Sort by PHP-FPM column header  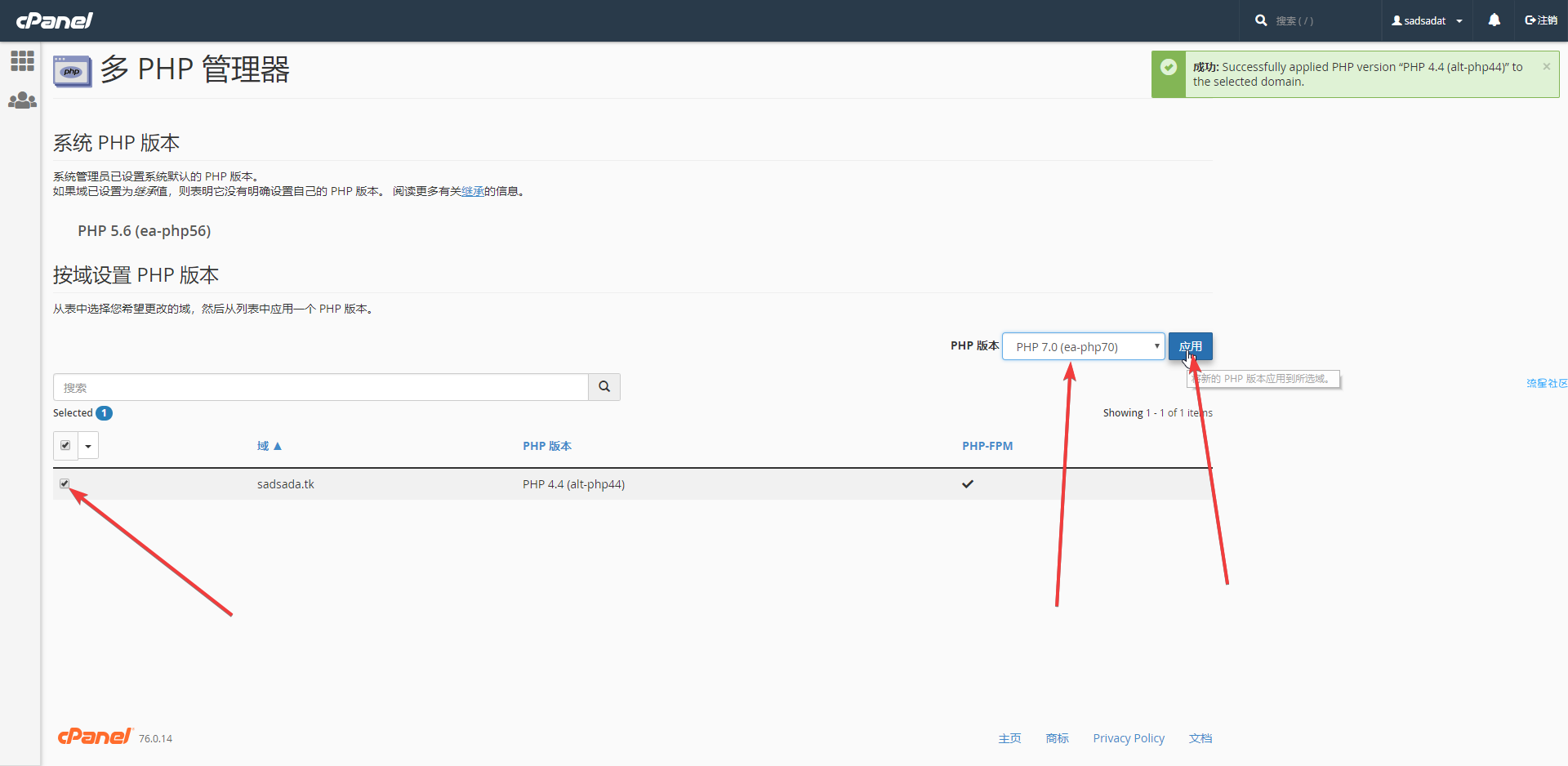987,446
